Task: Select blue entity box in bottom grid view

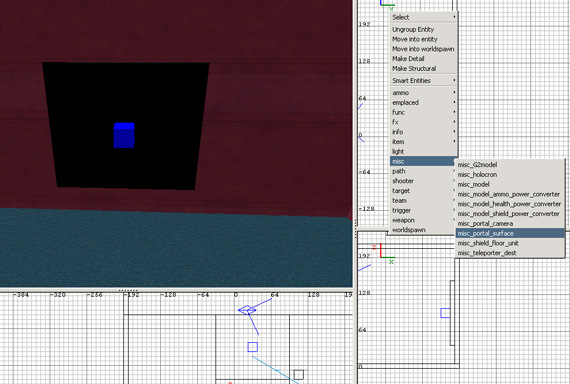Action: [x=253, y=347]
